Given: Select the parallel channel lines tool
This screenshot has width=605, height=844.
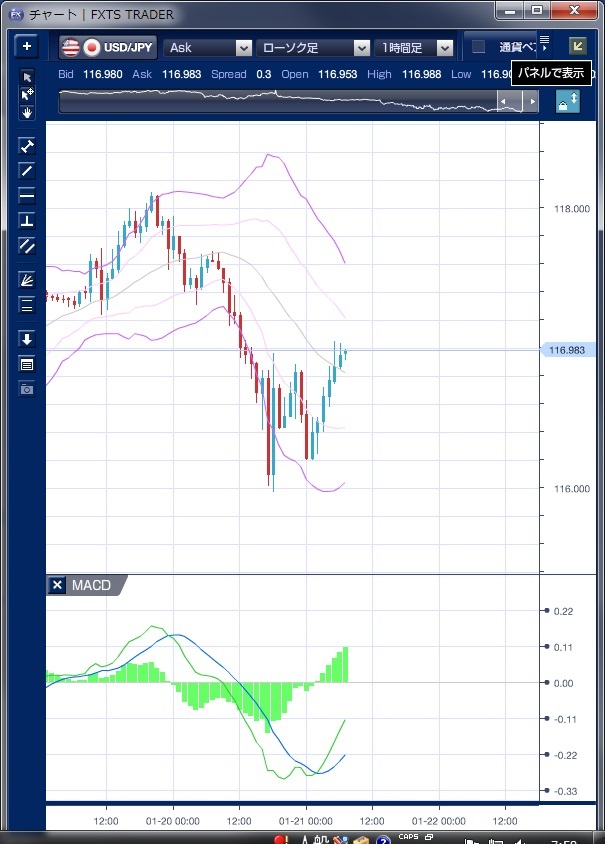Looking at the screenshot, I should [x=27, y=245].
